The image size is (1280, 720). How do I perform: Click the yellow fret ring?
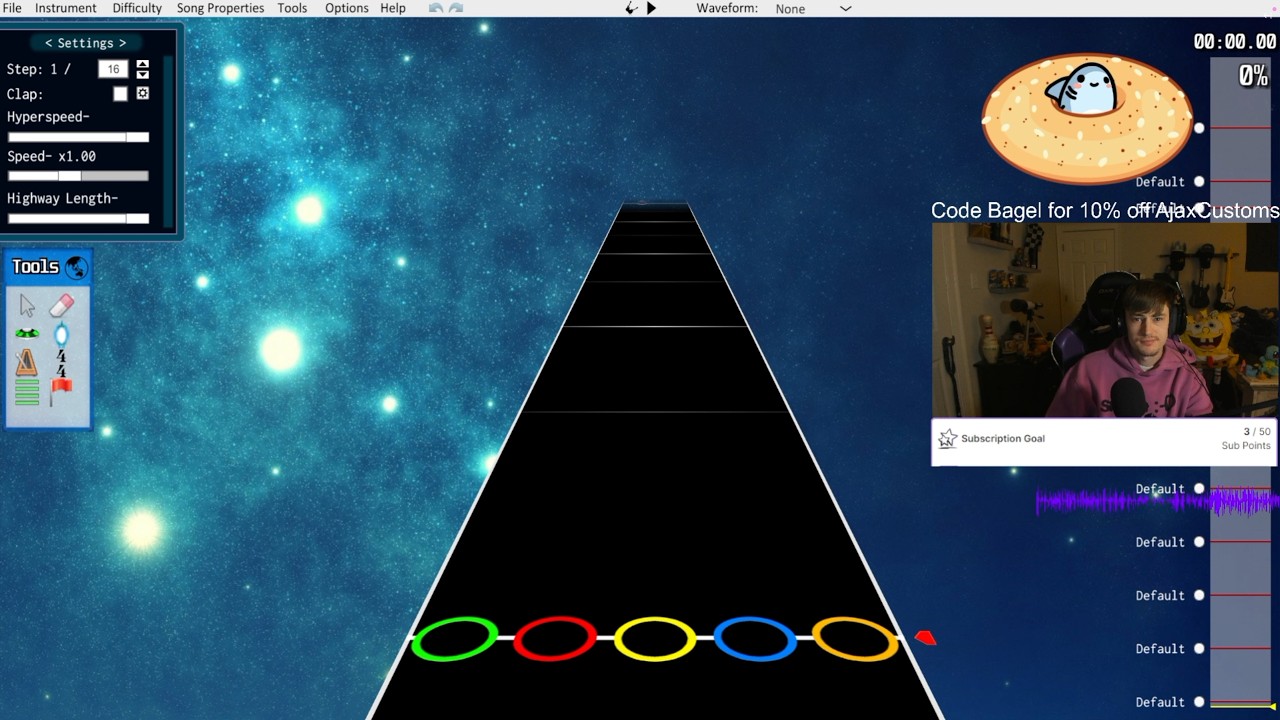[x=655, y=639]
